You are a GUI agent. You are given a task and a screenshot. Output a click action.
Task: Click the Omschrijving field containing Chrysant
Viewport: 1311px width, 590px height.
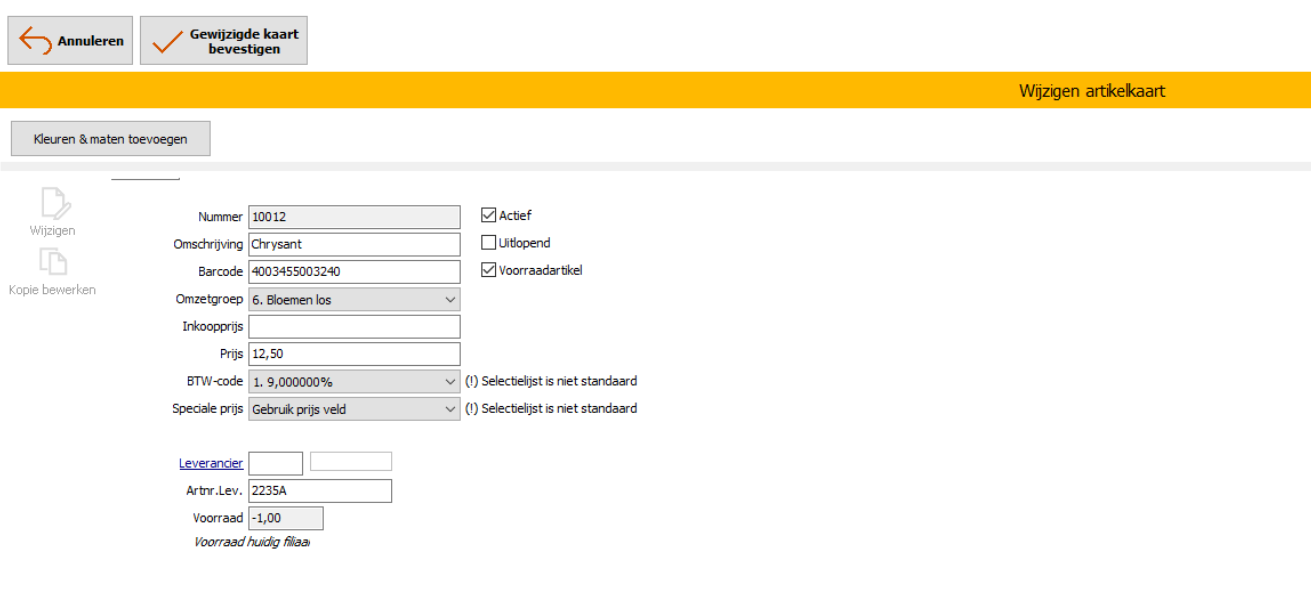pyautogui.click(x=354, y=244)
